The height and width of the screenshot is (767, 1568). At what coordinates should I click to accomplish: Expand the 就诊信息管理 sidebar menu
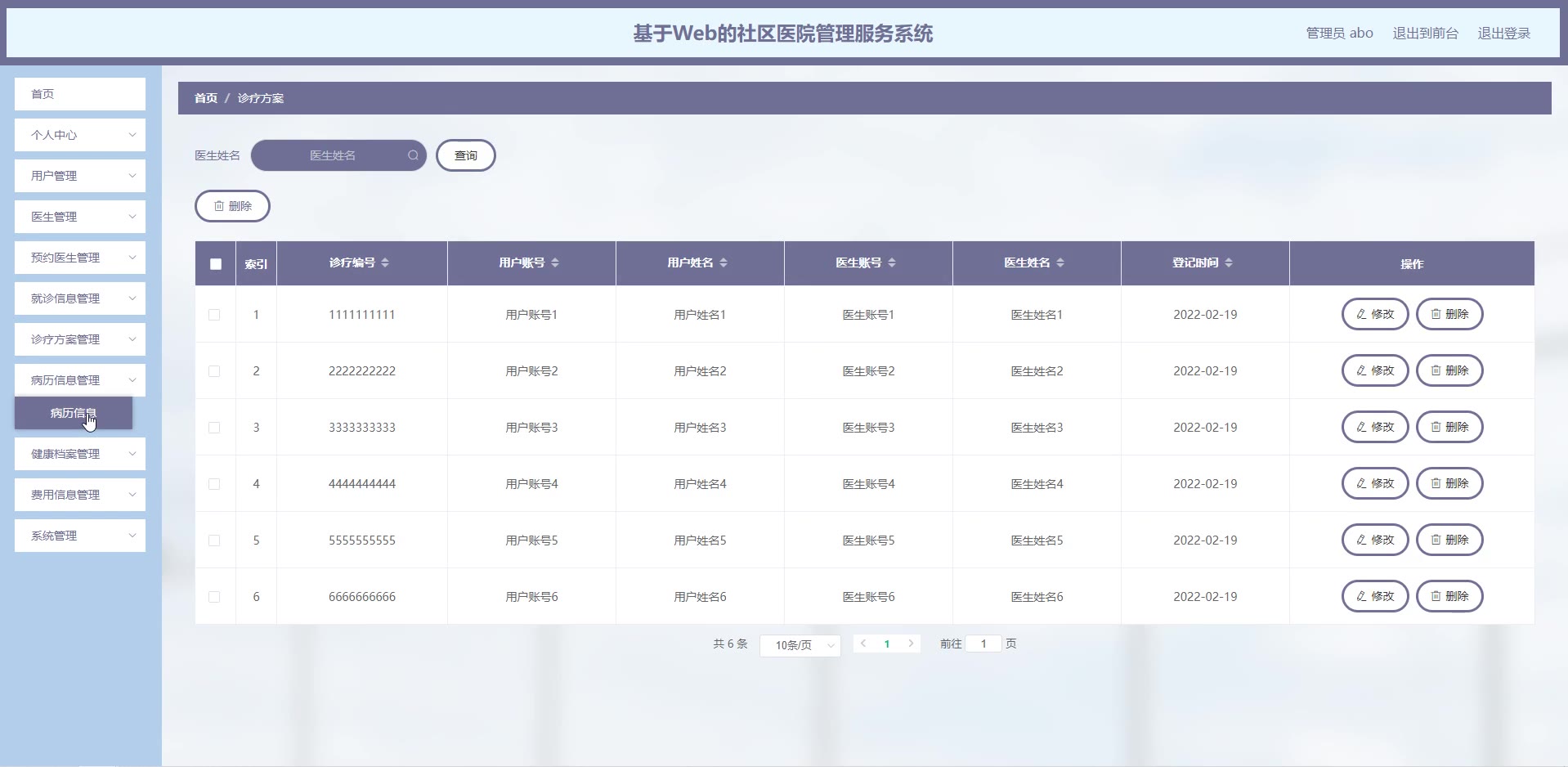tap(80, 298)
